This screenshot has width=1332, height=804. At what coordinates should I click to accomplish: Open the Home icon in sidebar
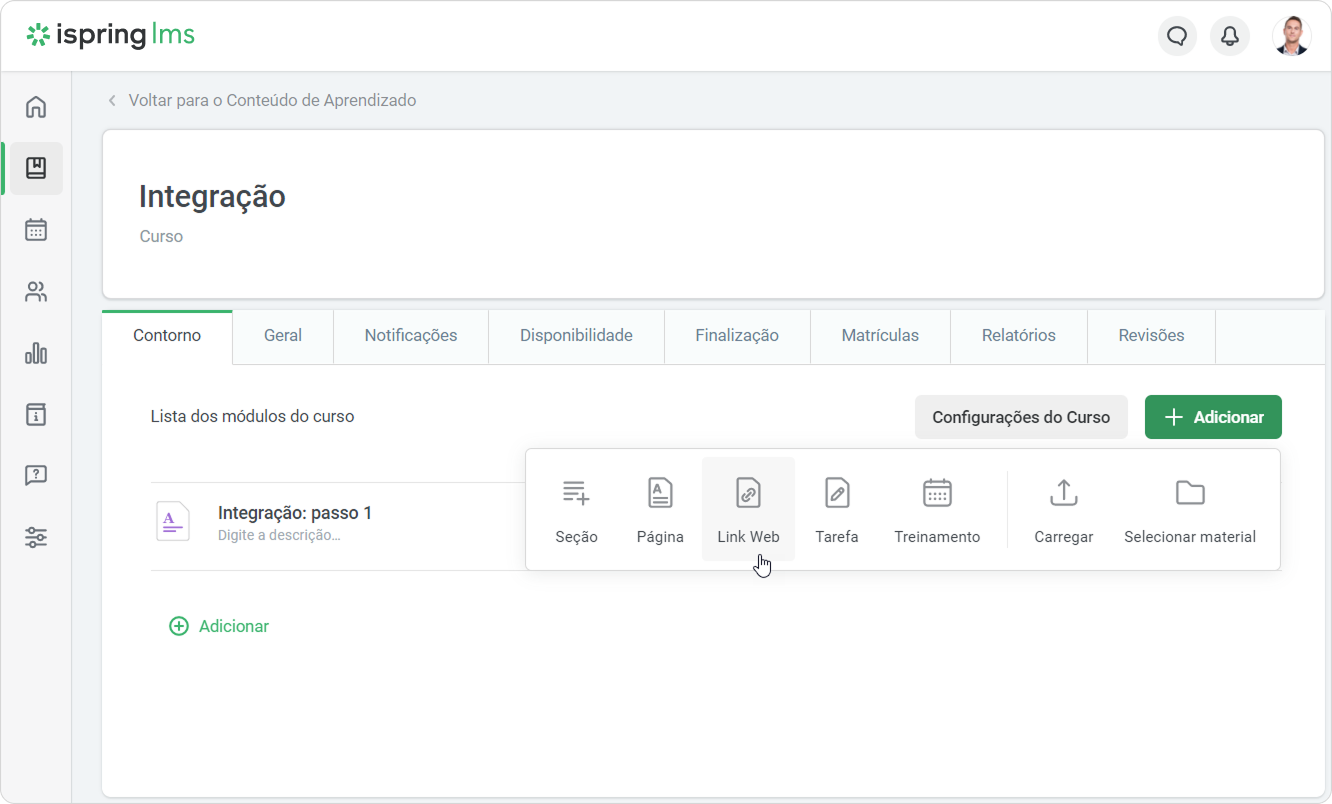[36, 107]
